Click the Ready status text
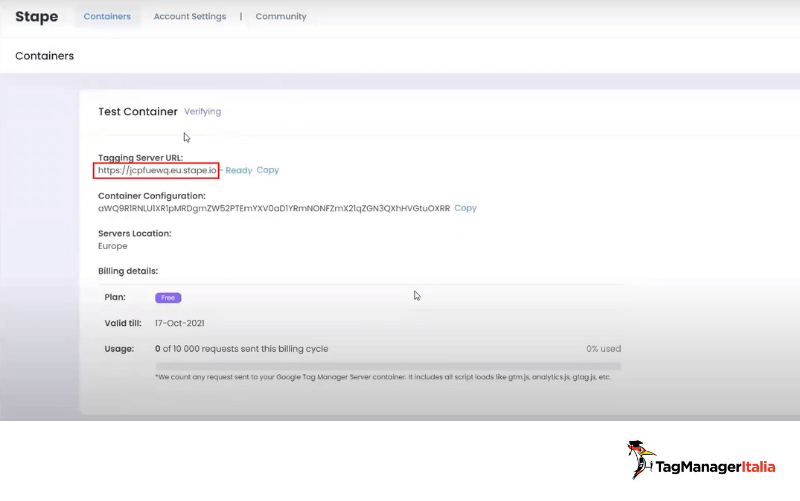 239,170
